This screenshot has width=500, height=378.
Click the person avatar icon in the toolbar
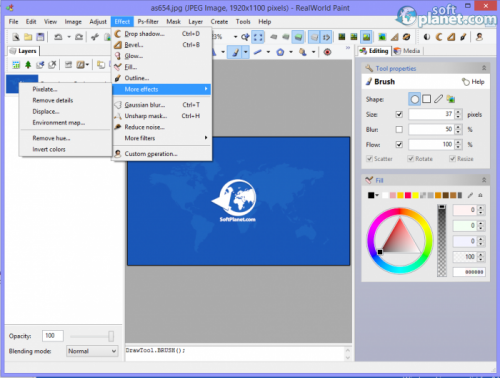479,37
